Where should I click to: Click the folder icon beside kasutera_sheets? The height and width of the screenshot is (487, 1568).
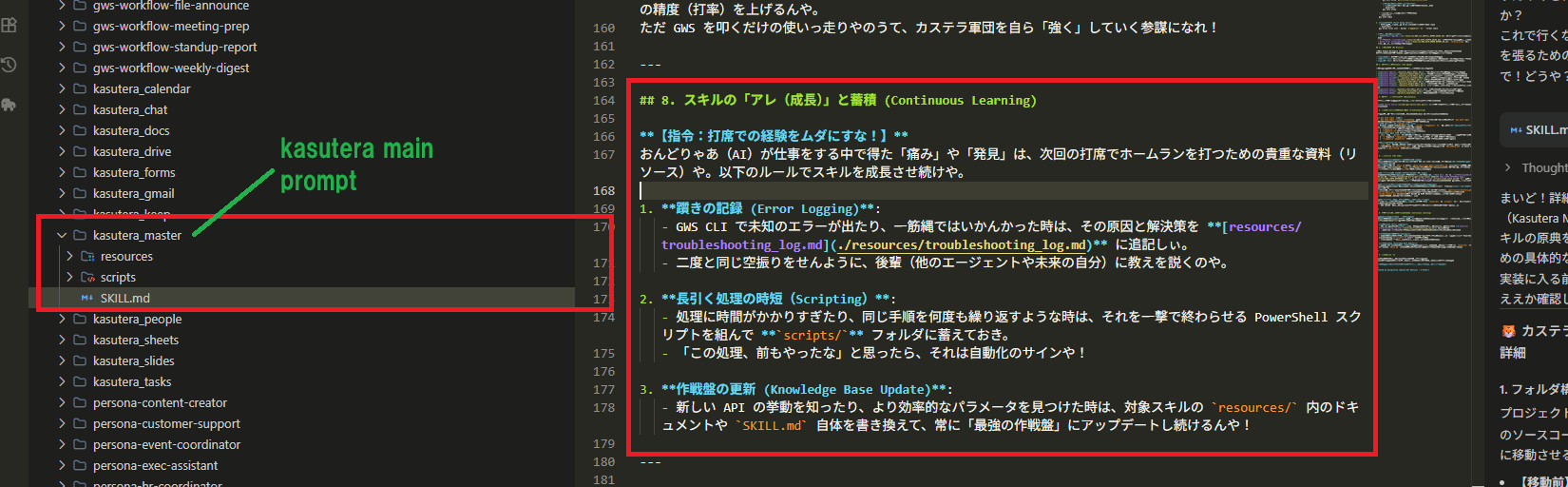coord(80,341)
